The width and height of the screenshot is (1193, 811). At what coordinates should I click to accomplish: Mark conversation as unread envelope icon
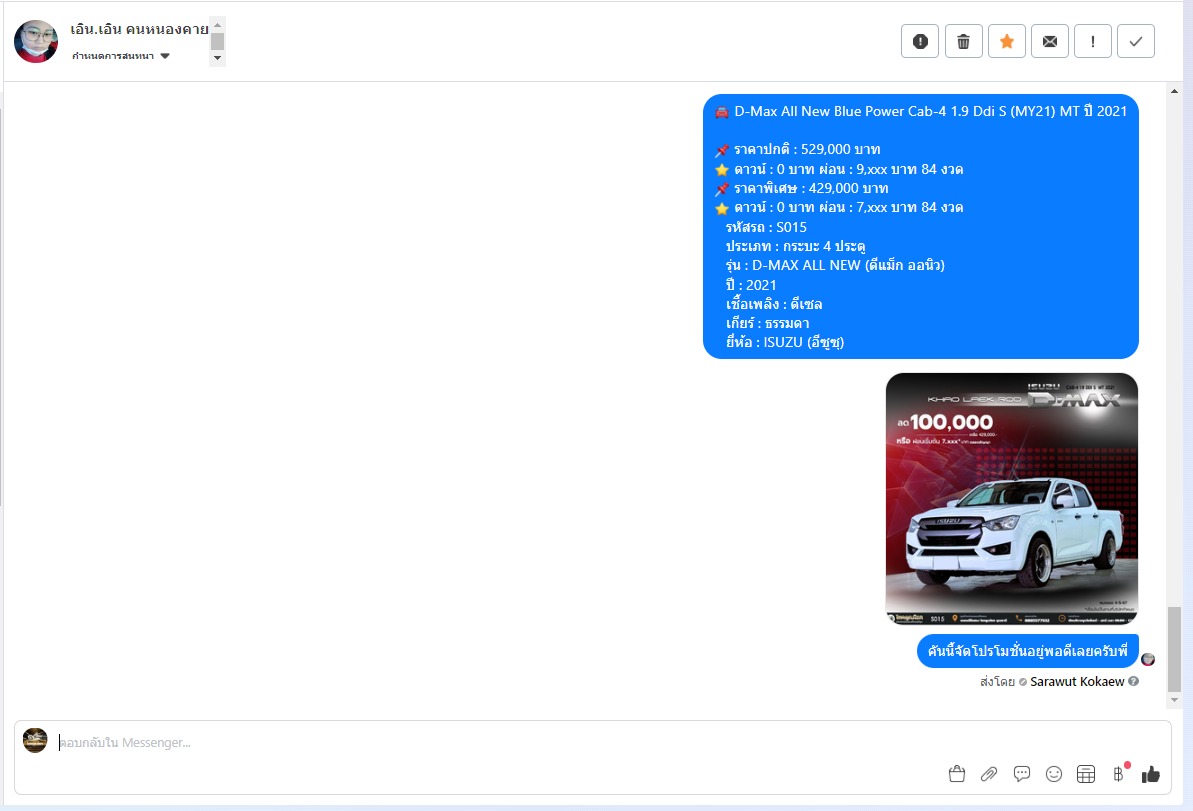(1049, 41)
